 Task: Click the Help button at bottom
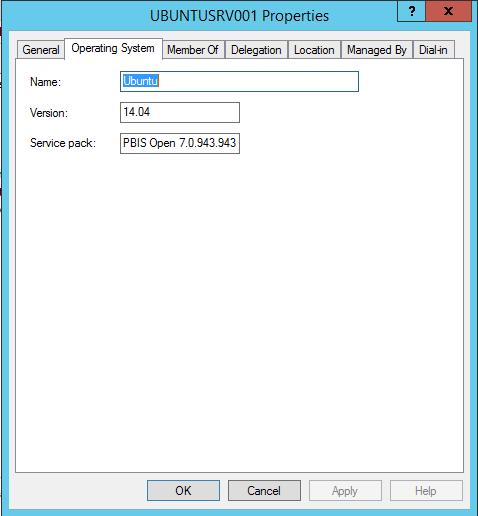point(426,490)
